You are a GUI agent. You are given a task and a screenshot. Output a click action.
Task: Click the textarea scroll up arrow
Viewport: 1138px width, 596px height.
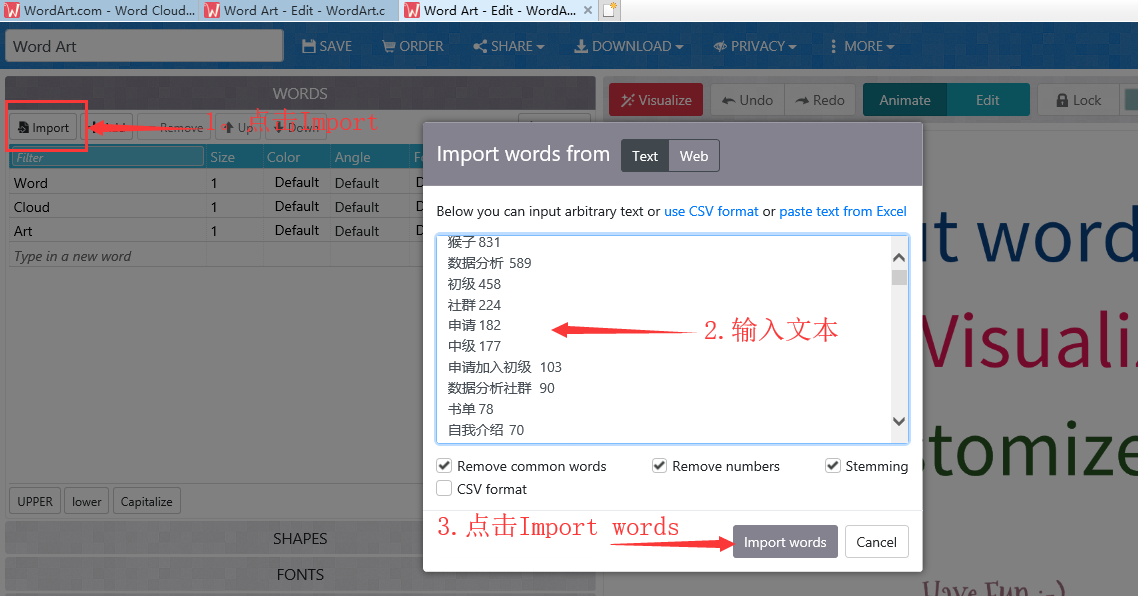[899, 257]
